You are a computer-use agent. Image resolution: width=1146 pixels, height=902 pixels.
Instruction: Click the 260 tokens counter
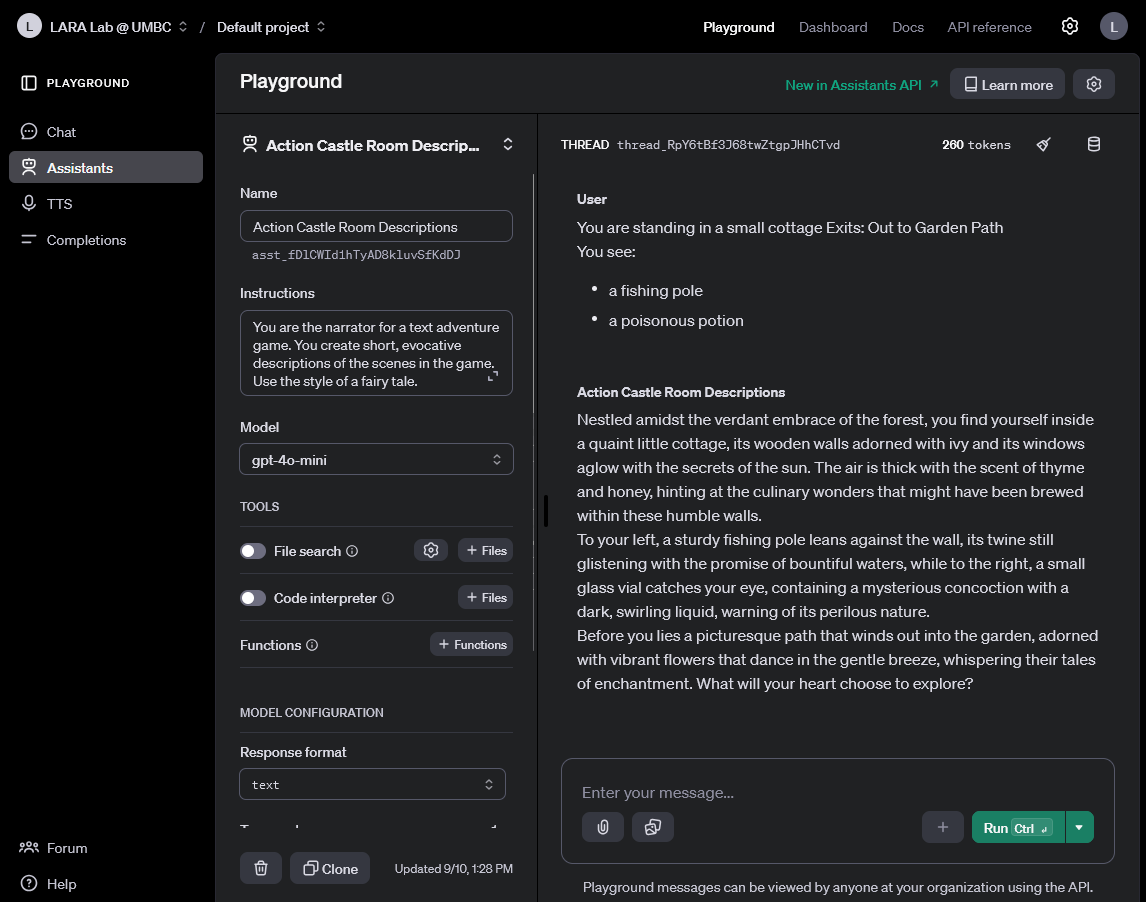(x=976, y=145)
